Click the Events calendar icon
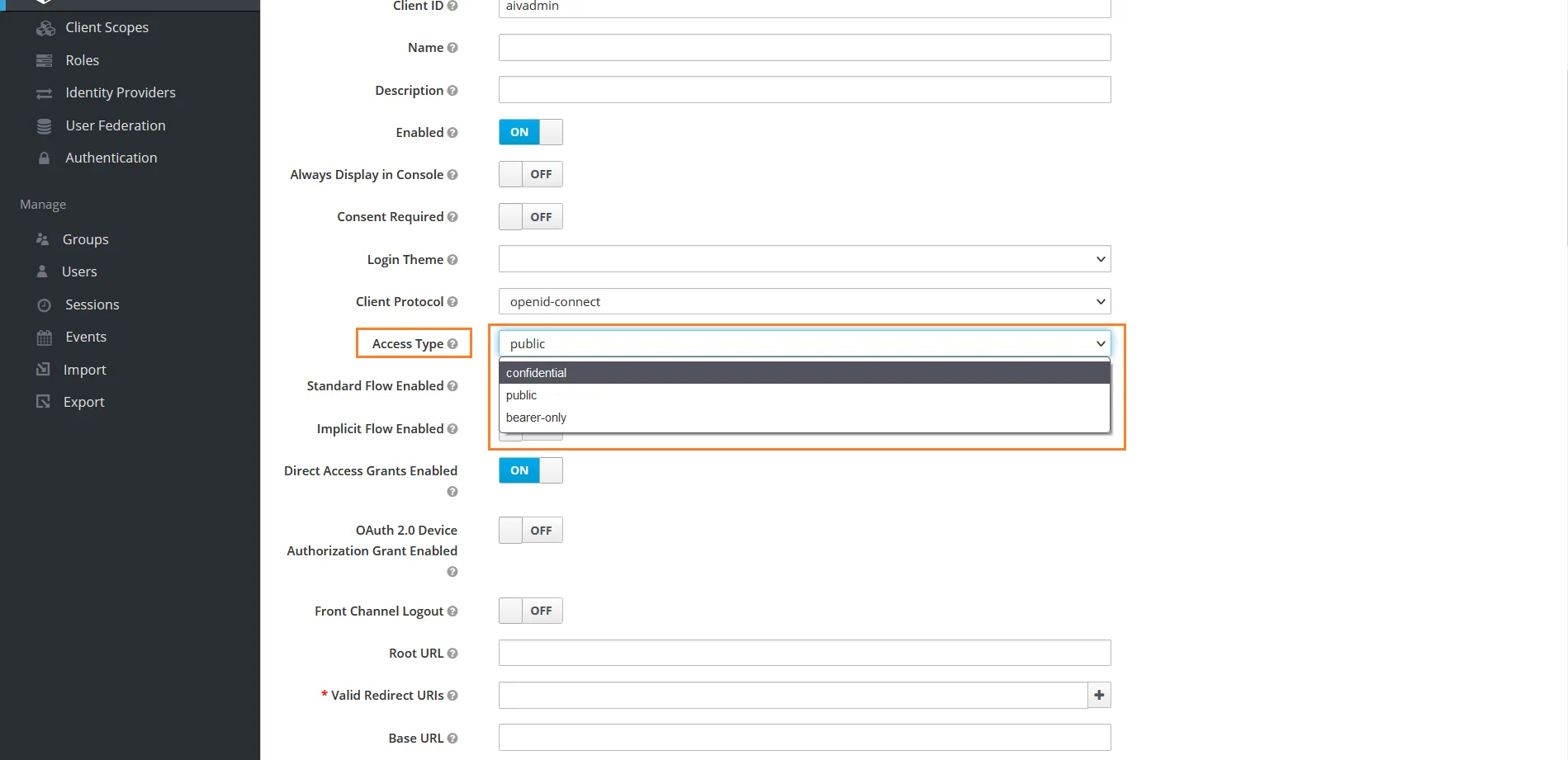 (x=45, y=338)
